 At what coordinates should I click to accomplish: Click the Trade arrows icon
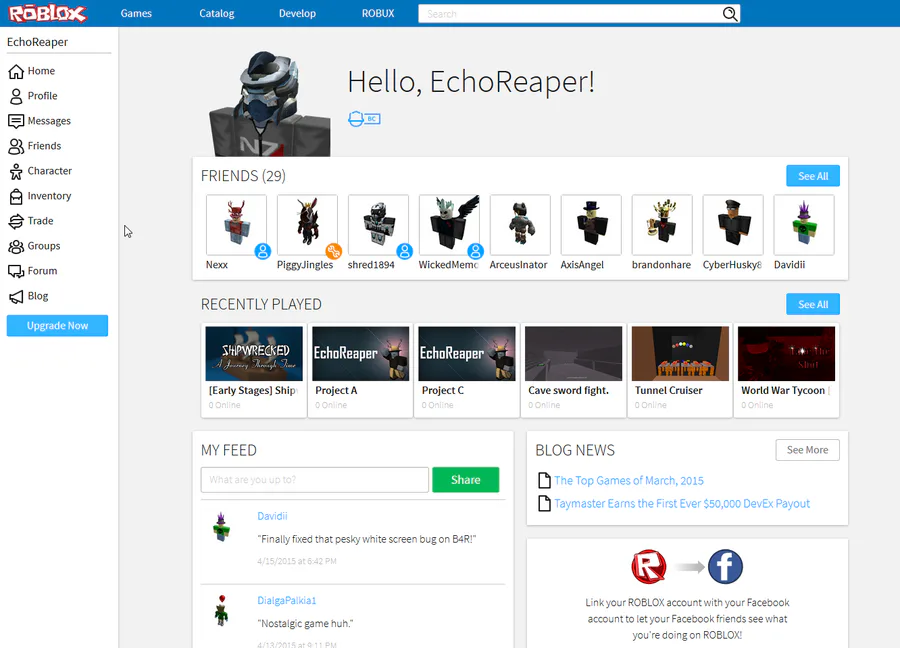coord(16,221)
